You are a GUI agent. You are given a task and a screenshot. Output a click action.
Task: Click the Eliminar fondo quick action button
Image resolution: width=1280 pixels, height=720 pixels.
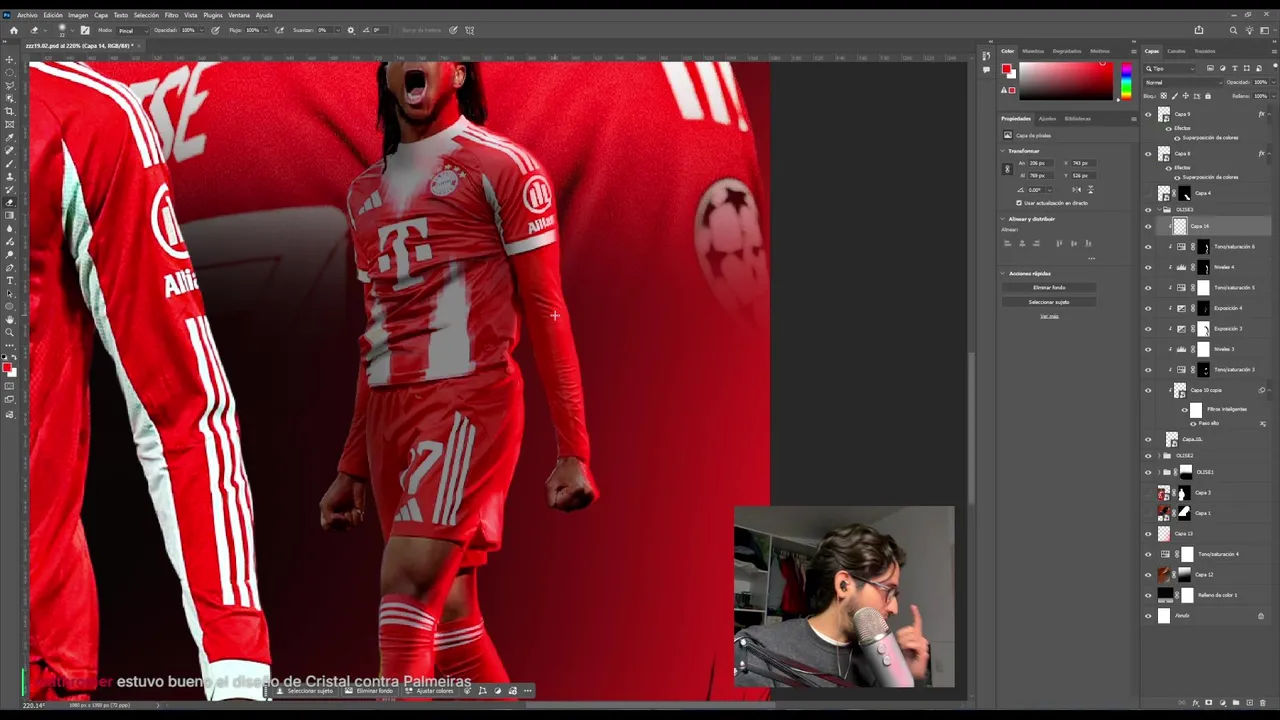click(1049, 288)
